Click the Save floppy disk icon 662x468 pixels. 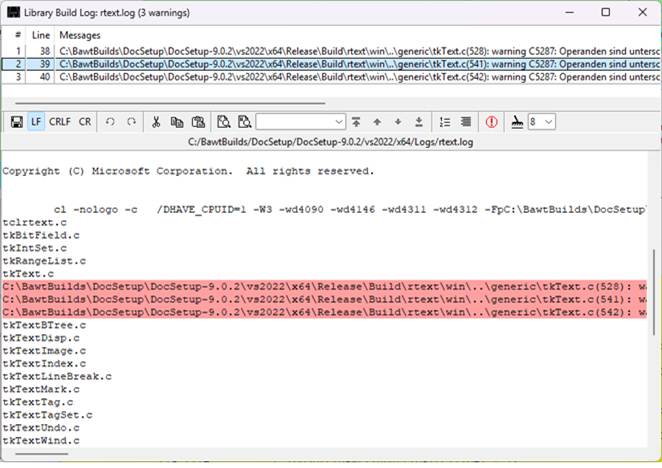click(17, 121)
